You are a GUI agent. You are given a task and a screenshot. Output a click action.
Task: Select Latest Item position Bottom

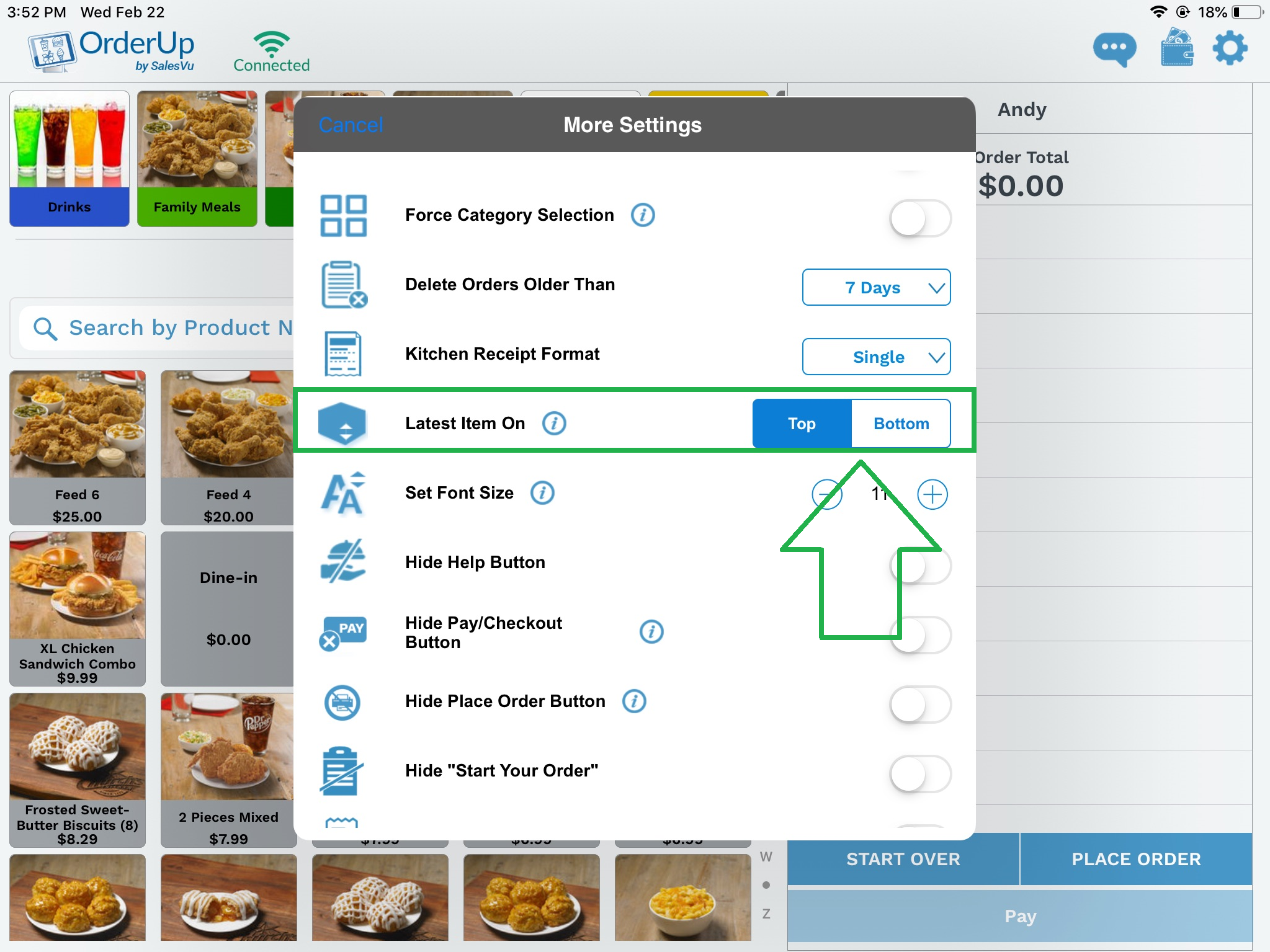(900, 423)
